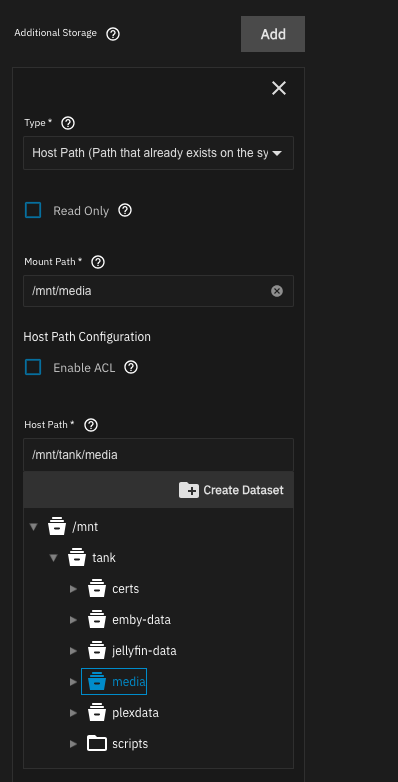Expand the media dataset
Screen dimensions: 398x782
coord(73,681)
